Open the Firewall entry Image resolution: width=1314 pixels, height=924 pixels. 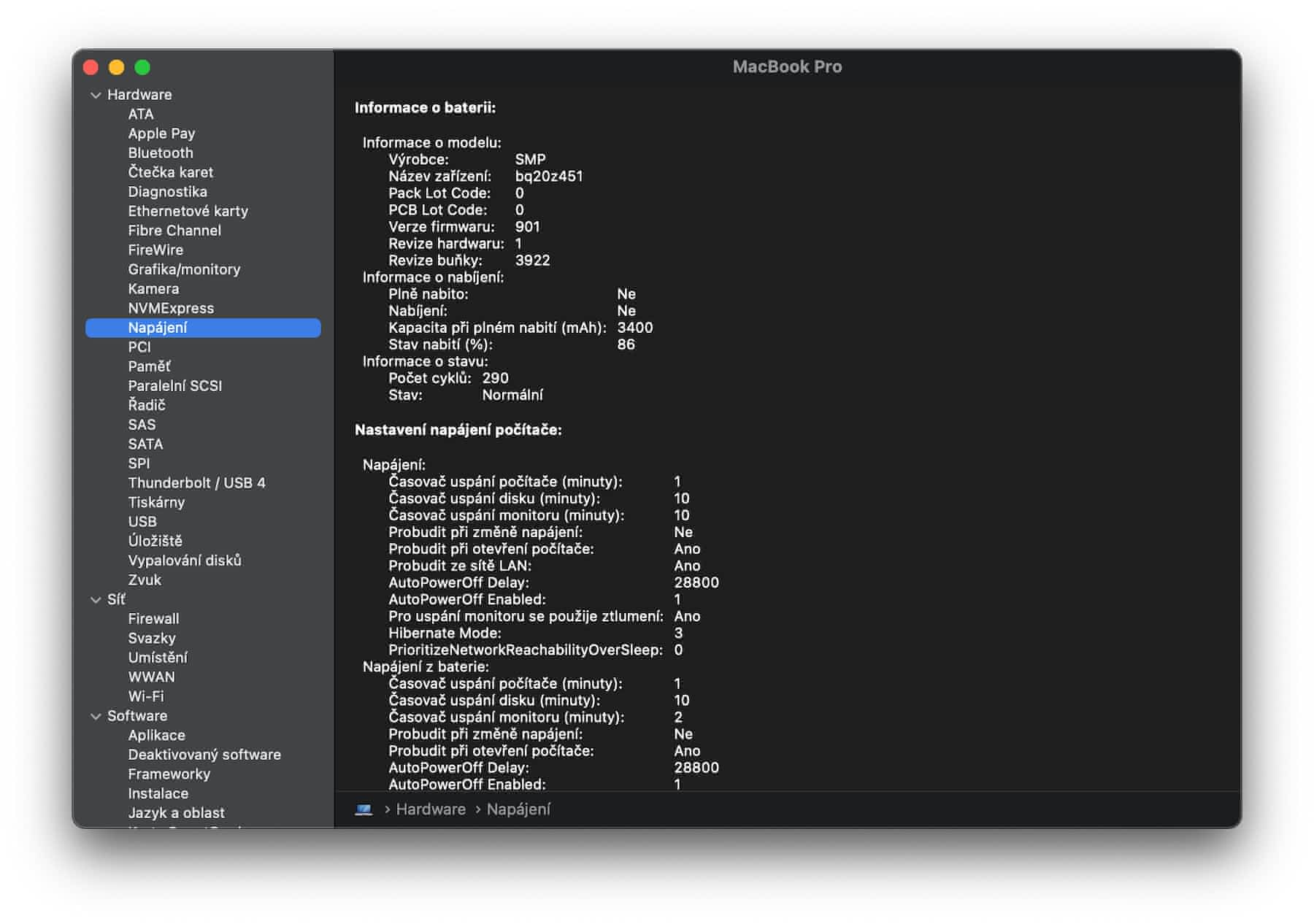[x=153, y=619]
